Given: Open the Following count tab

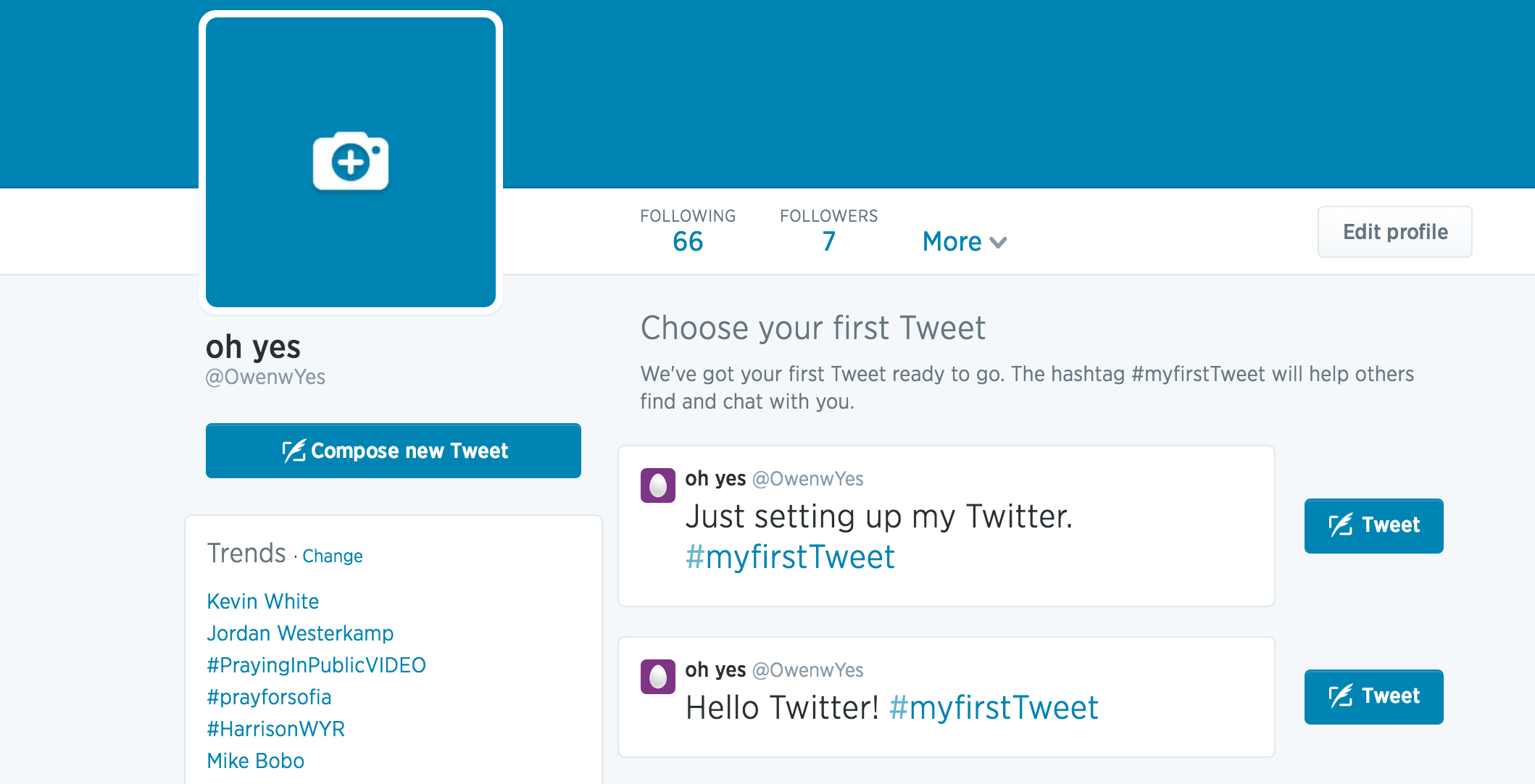Looking at the screenshot, I should 688,231.
